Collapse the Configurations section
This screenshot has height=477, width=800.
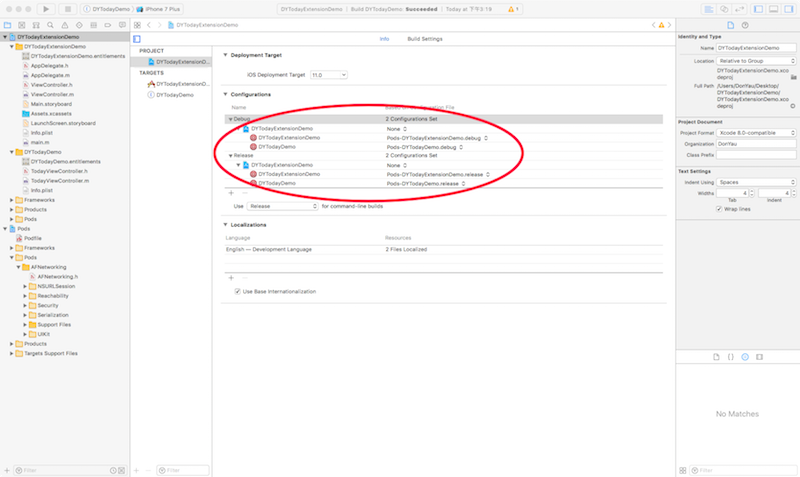[225, 94]
